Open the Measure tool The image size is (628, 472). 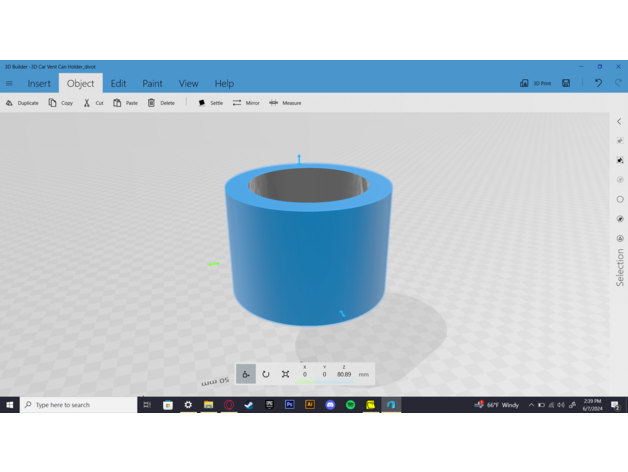pos(285,103)
